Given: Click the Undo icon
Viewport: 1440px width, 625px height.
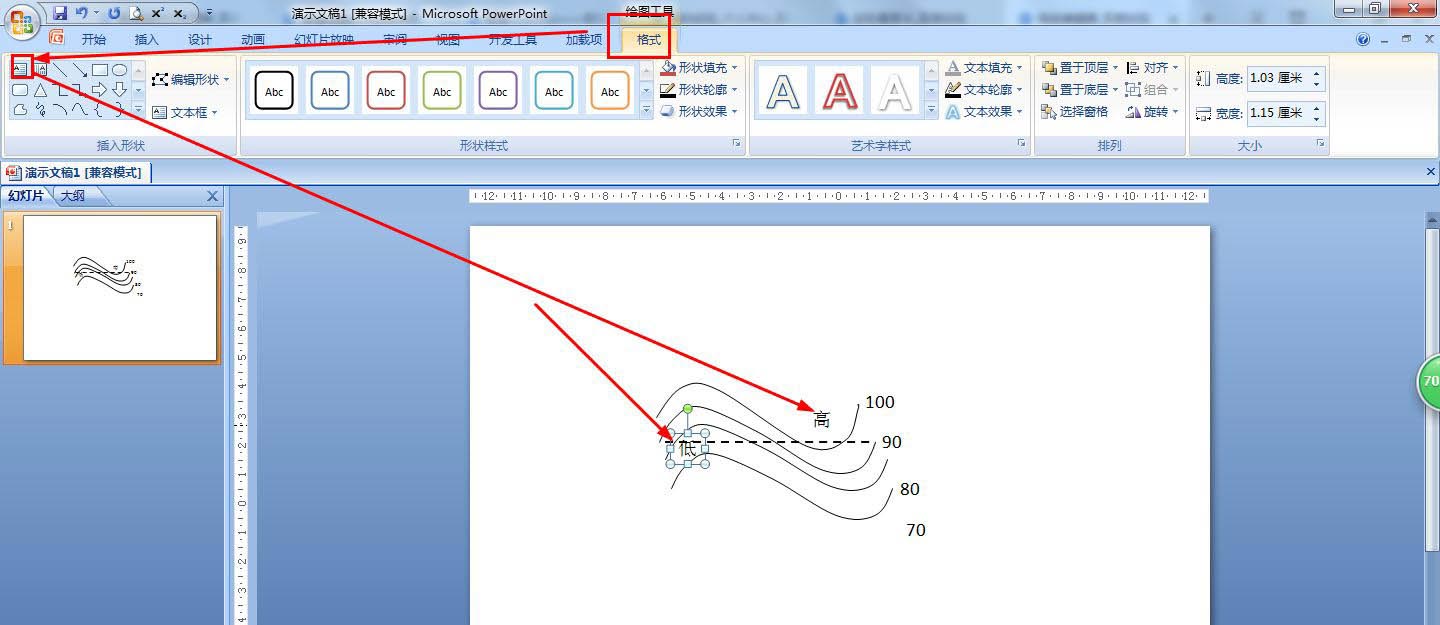Looking at the screenshot, I should pos(82,12).
